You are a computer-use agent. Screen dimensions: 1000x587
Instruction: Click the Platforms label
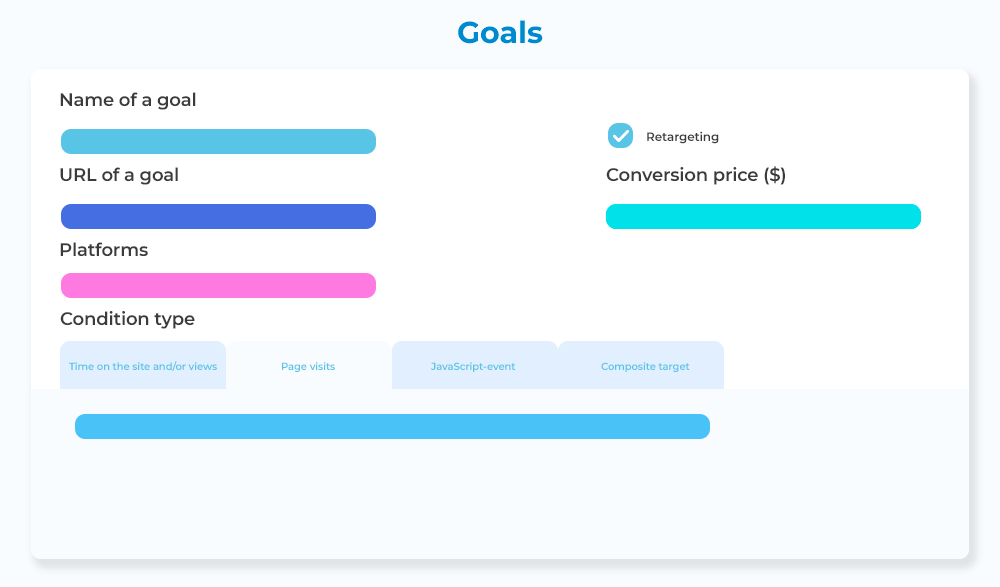(x=104, y=250)
